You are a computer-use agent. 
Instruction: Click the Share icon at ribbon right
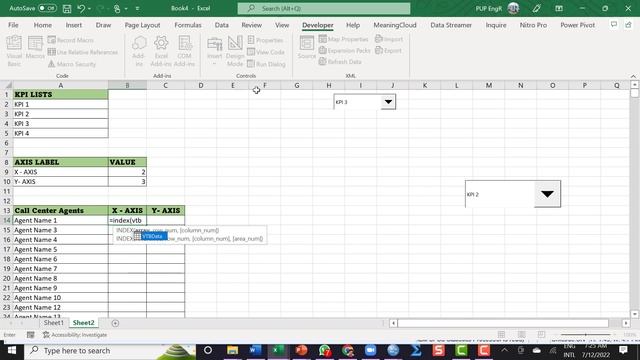point(629,25)
